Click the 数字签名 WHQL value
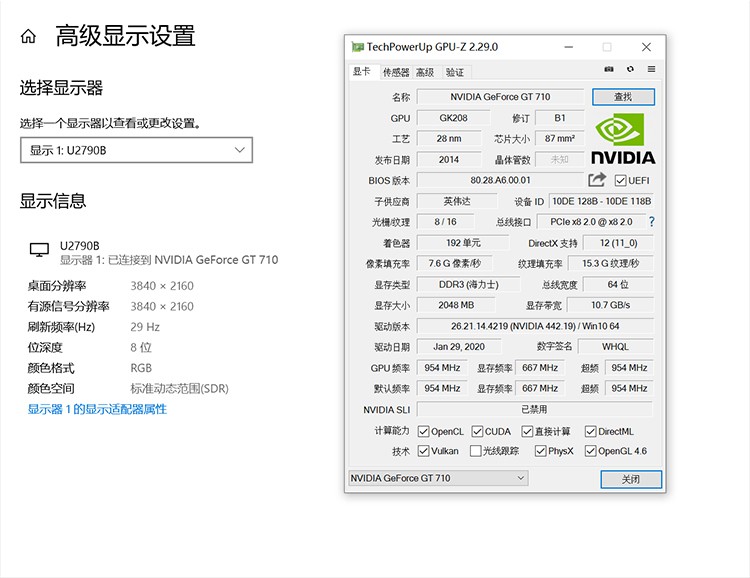The height and width of the screenshot is (578, 750). click(616, 346)
